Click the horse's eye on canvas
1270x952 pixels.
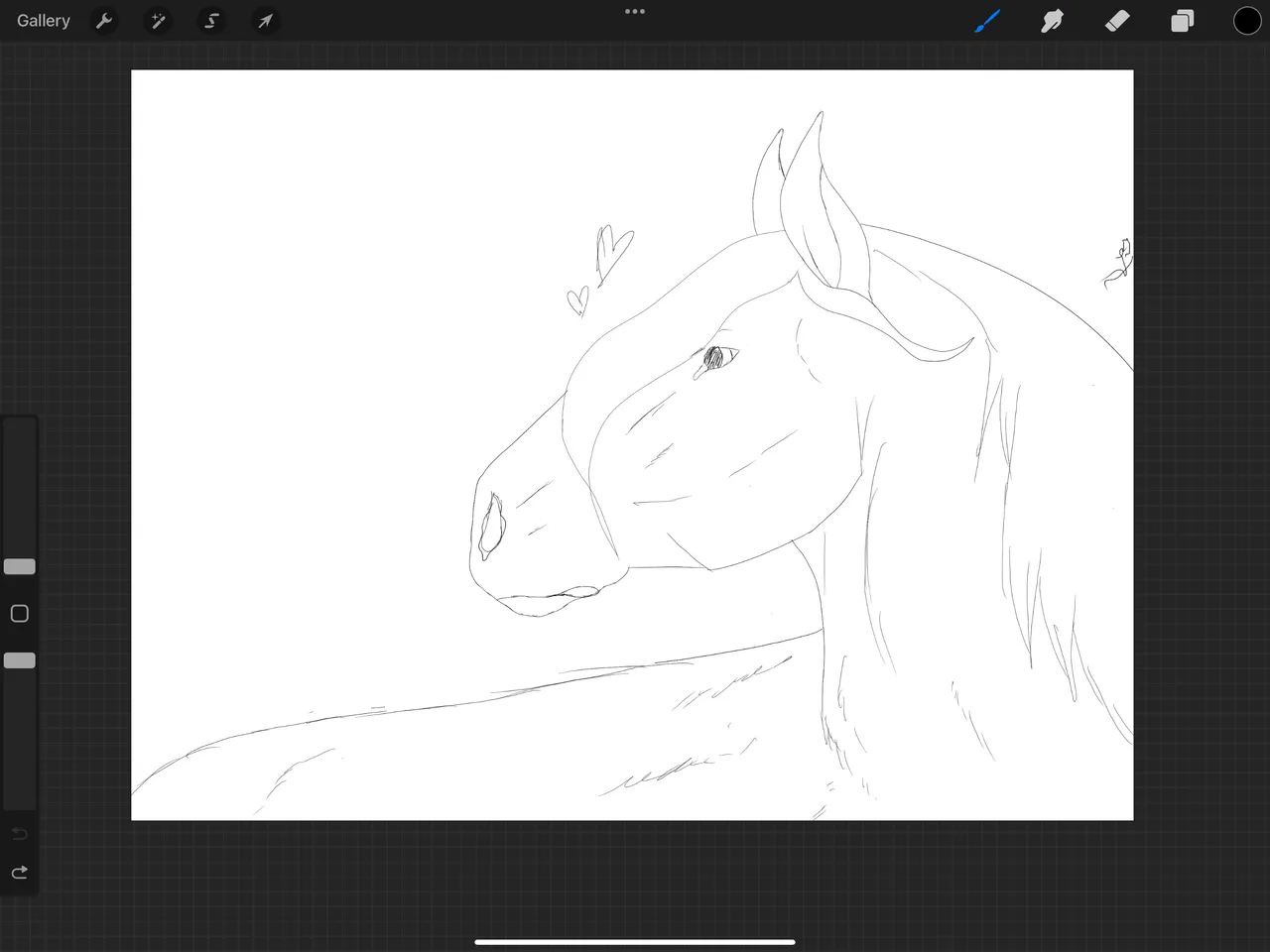(717, 358)
